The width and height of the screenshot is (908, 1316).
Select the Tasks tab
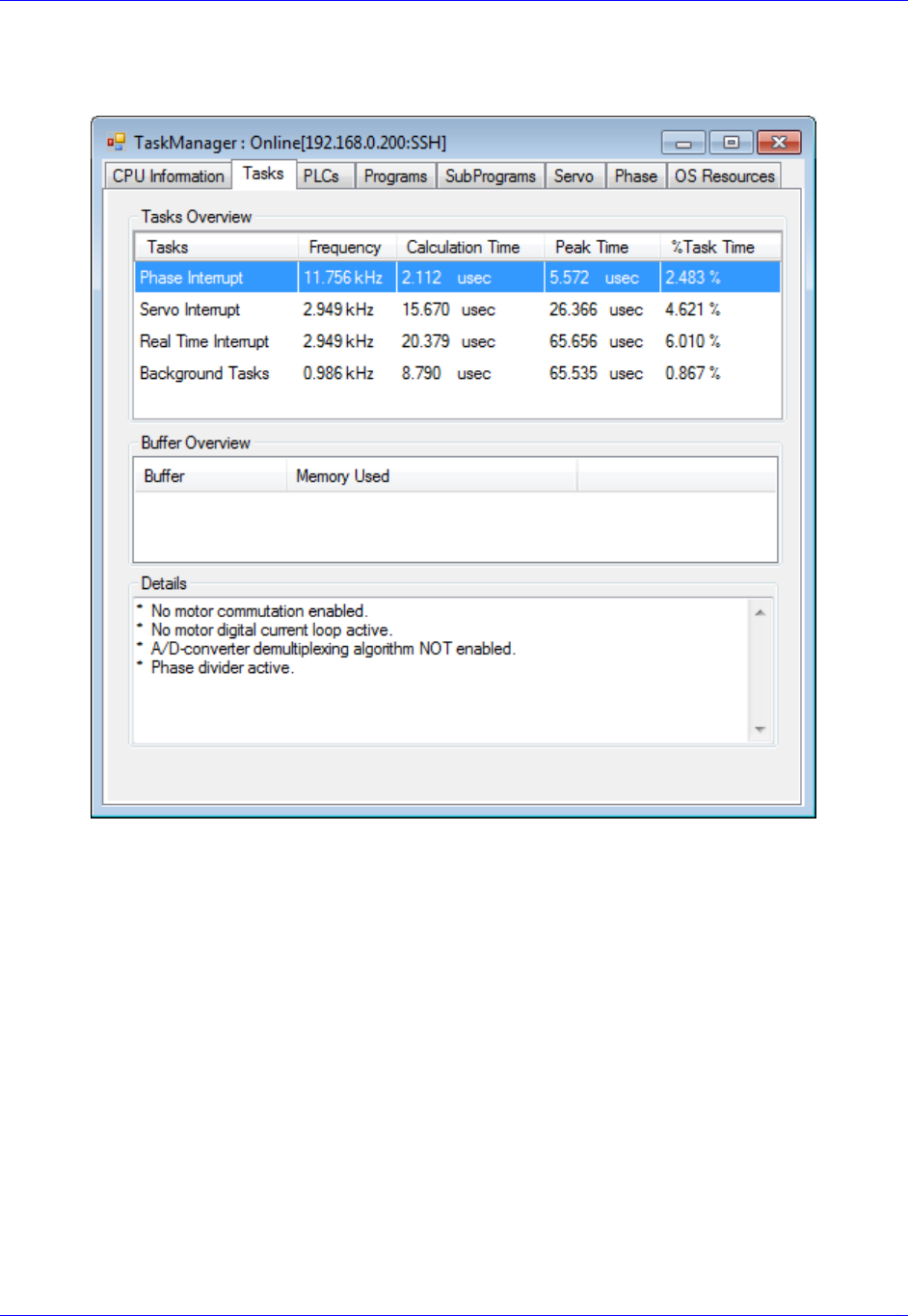[x=263, y=174]
